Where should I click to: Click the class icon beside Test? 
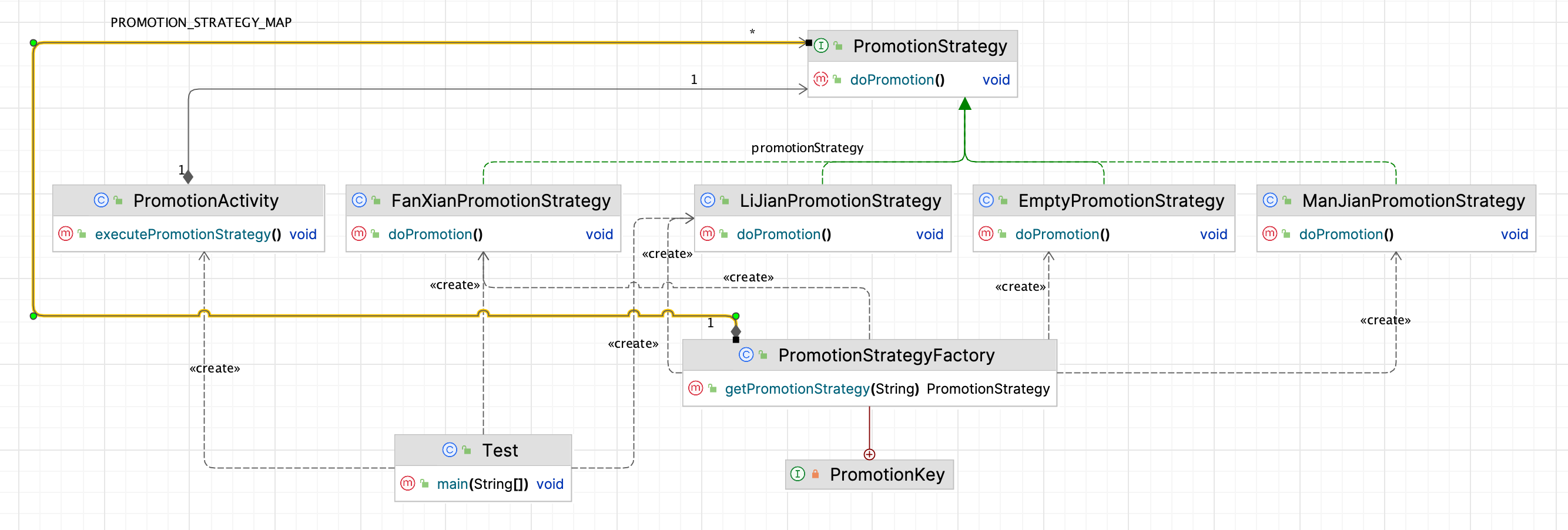tap(449, 450)
